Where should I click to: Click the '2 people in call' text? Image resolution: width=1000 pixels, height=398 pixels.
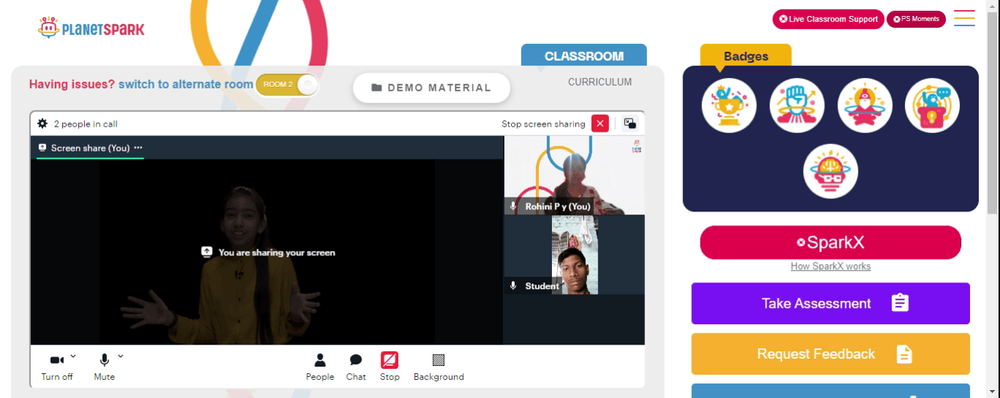(85, 124)
